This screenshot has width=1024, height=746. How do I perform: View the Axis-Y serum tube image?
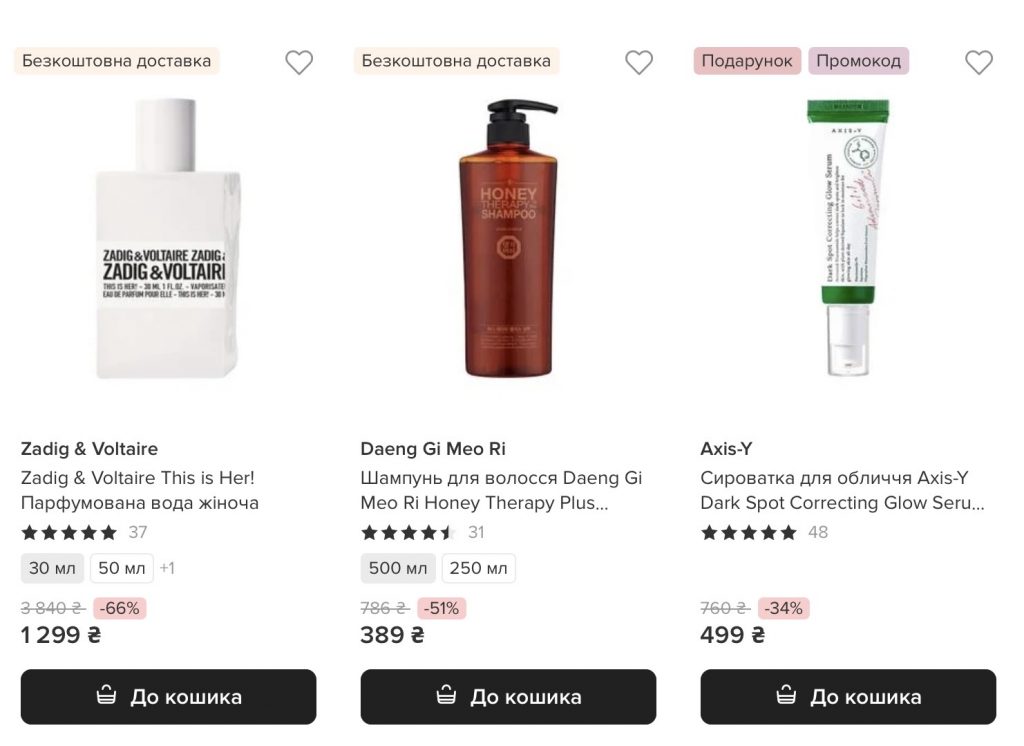tap(848, 240)
